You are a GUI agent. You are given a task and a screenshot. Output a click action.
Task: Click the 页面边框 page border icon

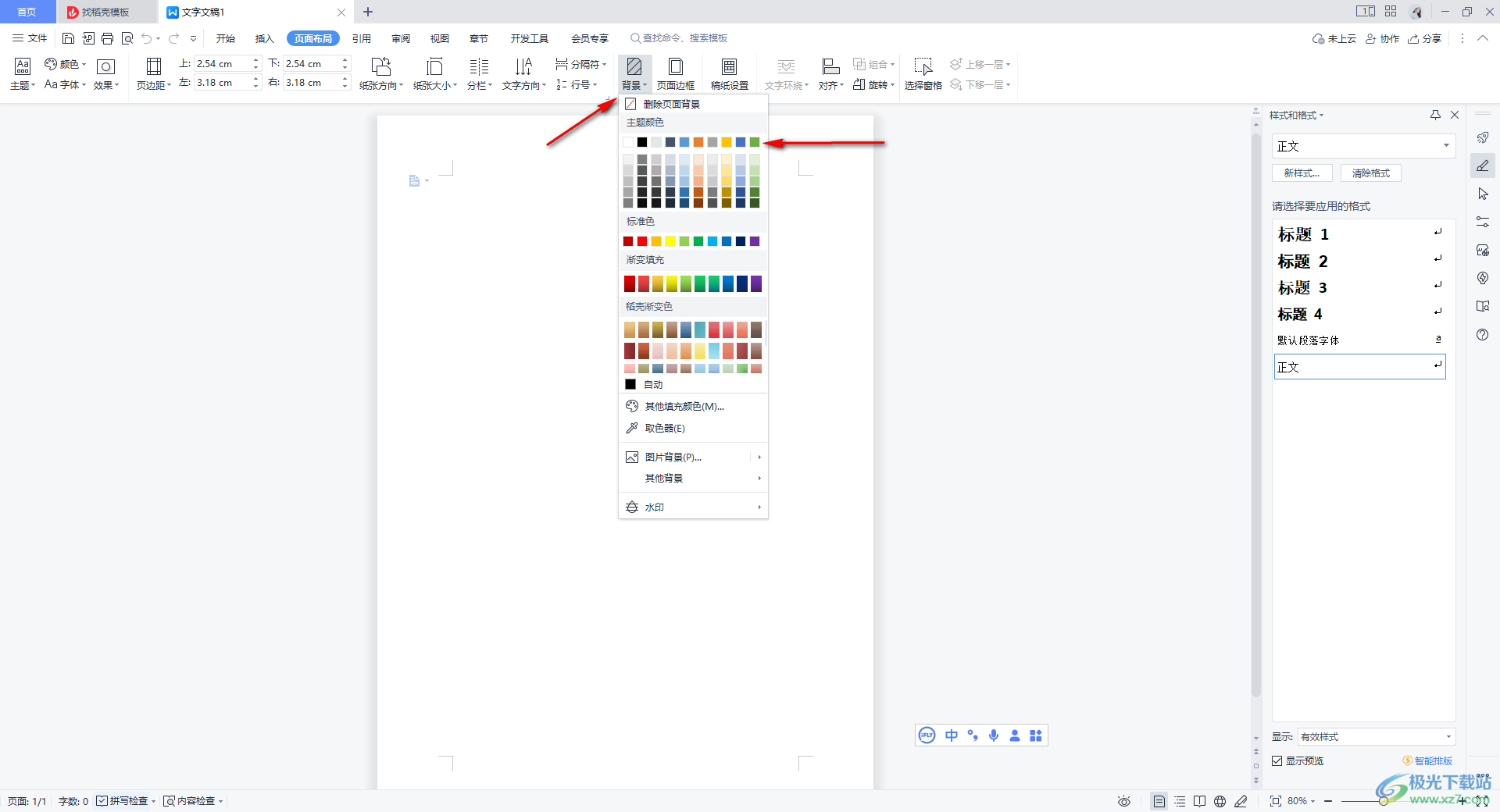point(676,67)
